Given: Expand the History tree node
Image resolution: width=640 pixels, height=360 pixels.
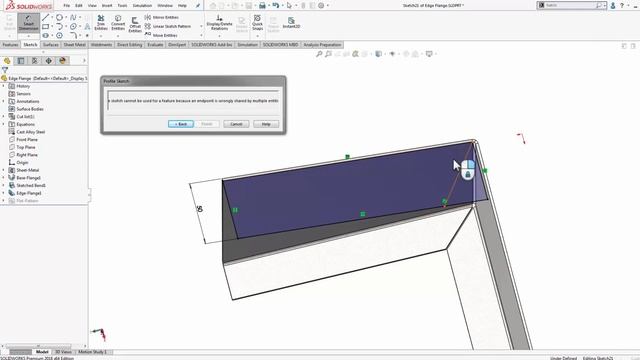Looking at the screenshot, I should pyautogui.click(x=4, y=86).
